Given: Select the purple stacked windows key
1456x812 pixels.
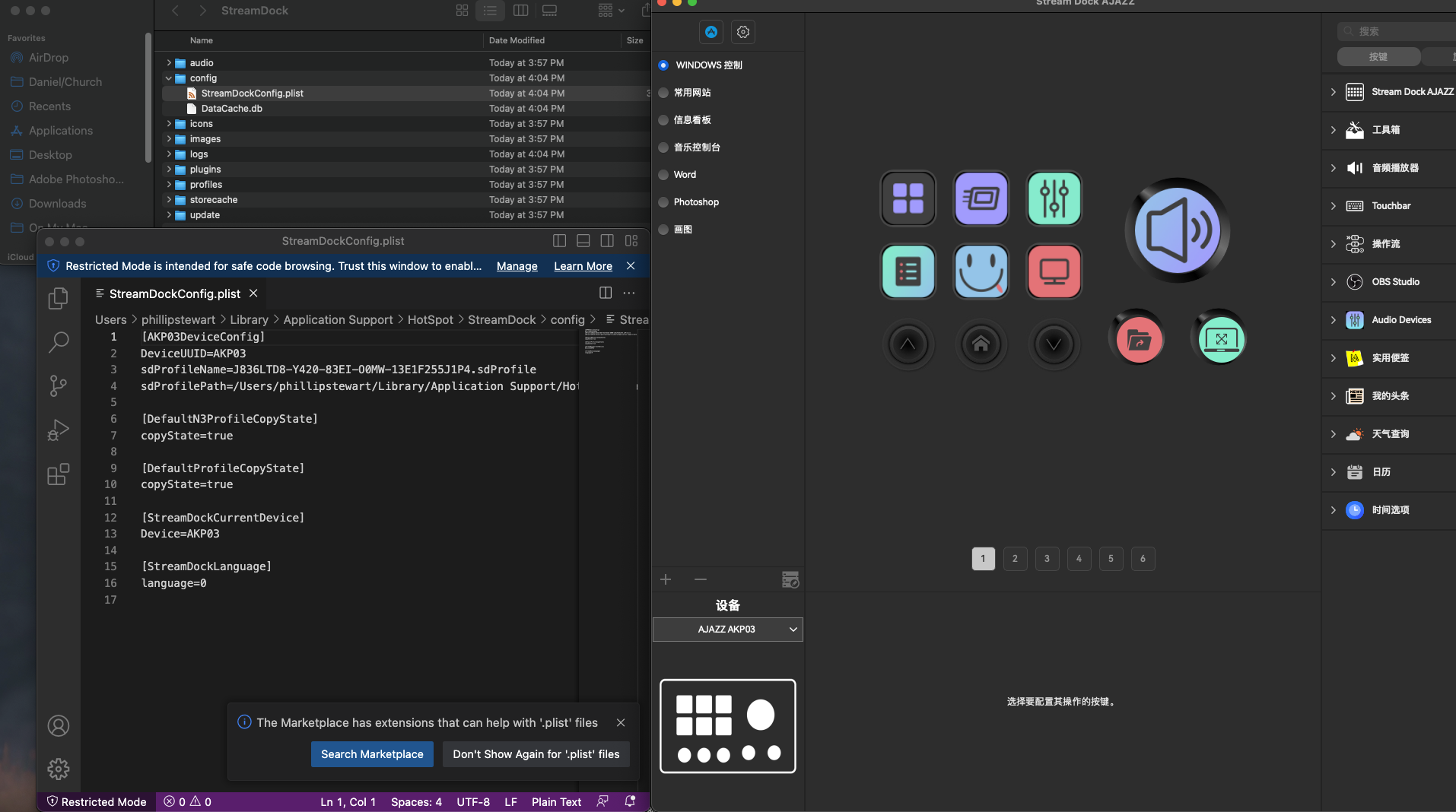Looking at the screenshot, I should pyautogui.click(x=981, y=198).
